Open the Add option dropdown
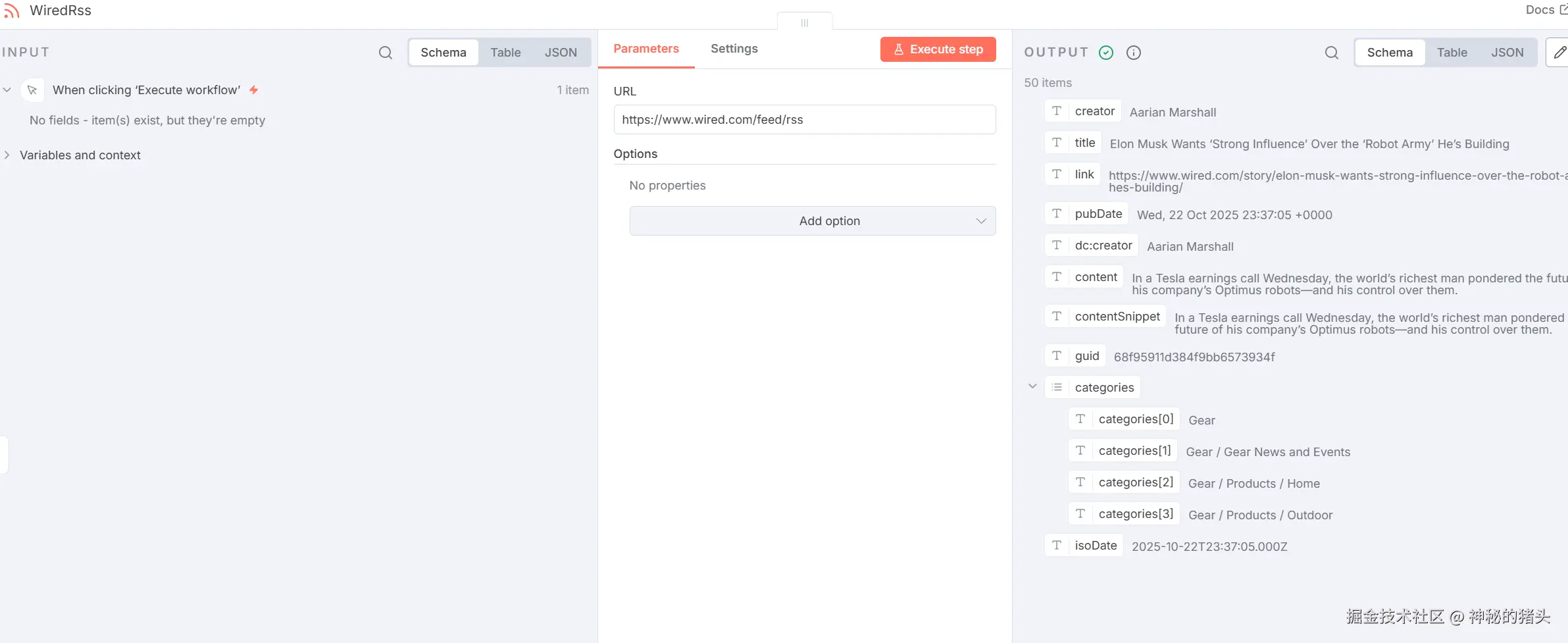Image resolution: width=1568 pixels, height=643 pixels. click(x=813, y=221)
